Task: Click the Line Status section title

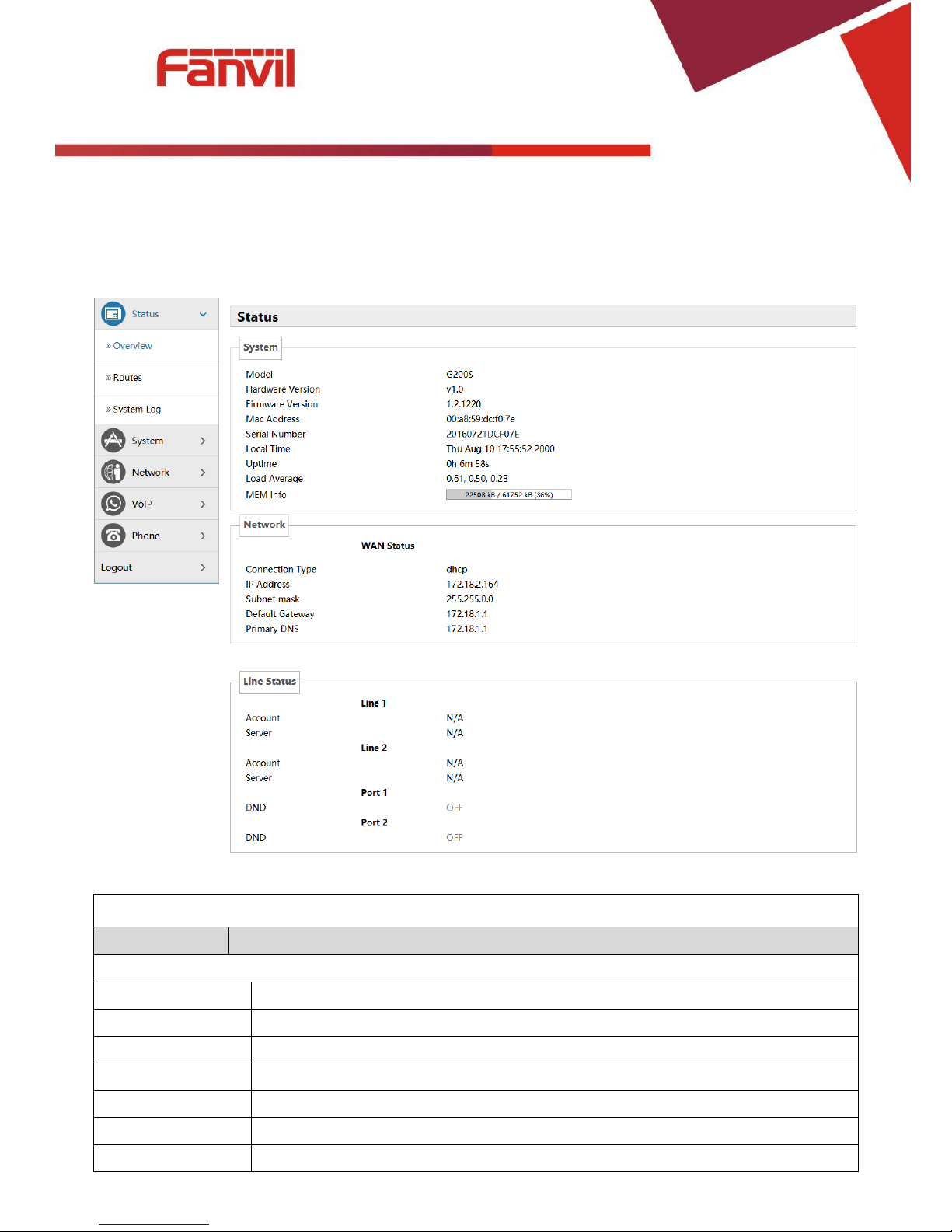Action: (270, 682)
